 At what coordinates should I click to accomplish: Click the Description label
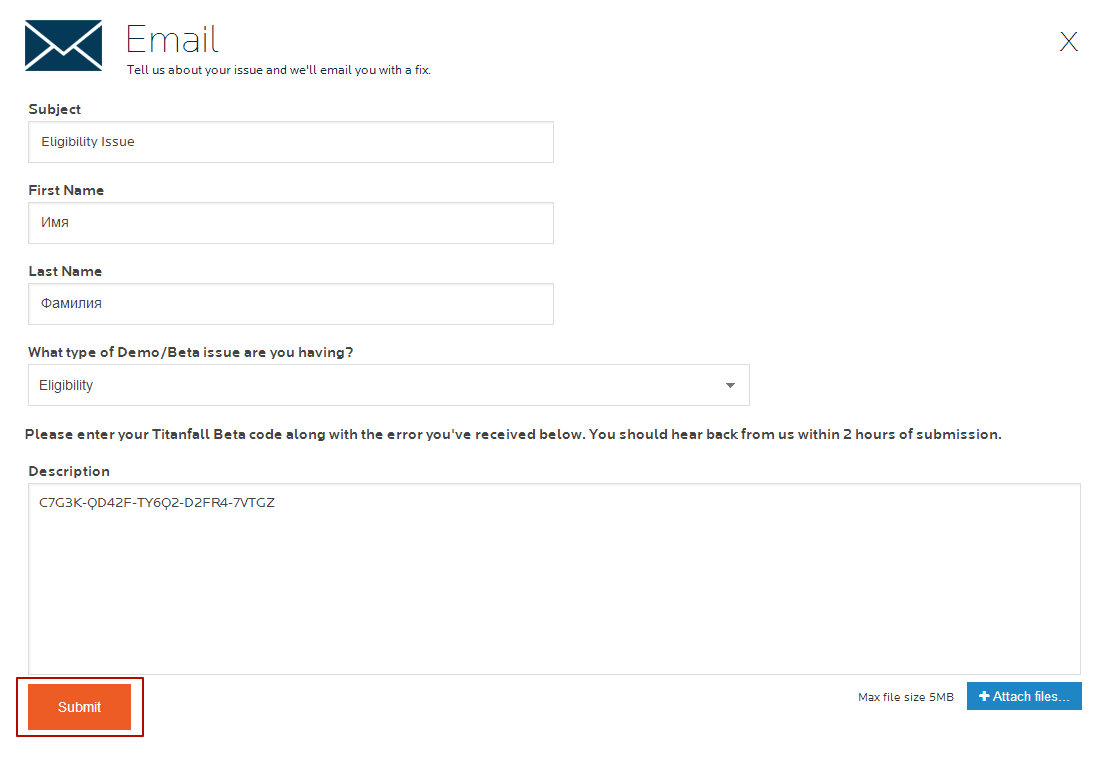[x=69, y=472]
